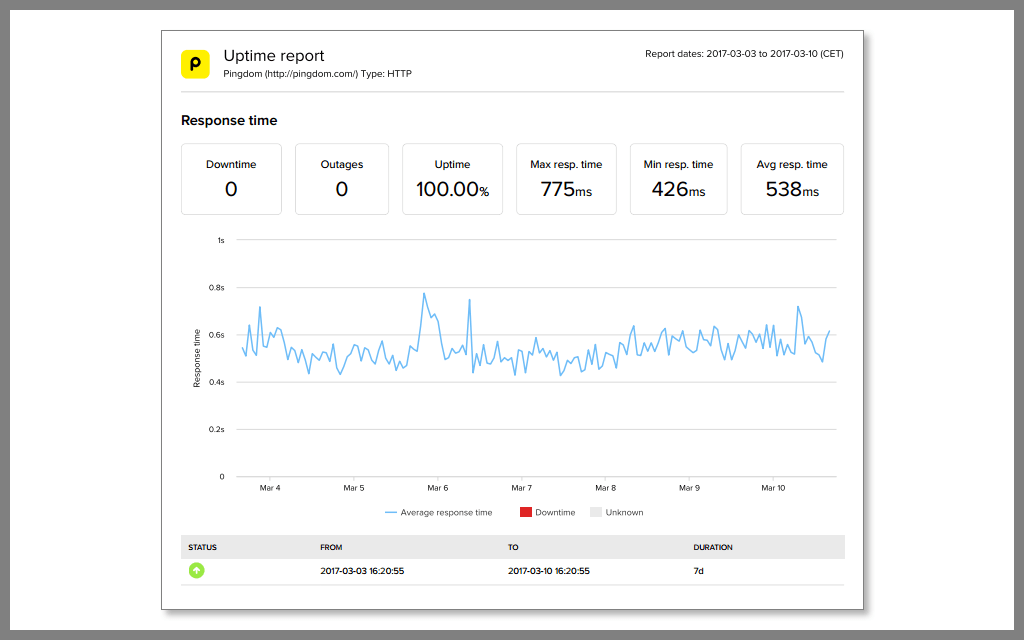Sort table by FROM column header
1024x640 pixels.
click(x=331, y=547)
